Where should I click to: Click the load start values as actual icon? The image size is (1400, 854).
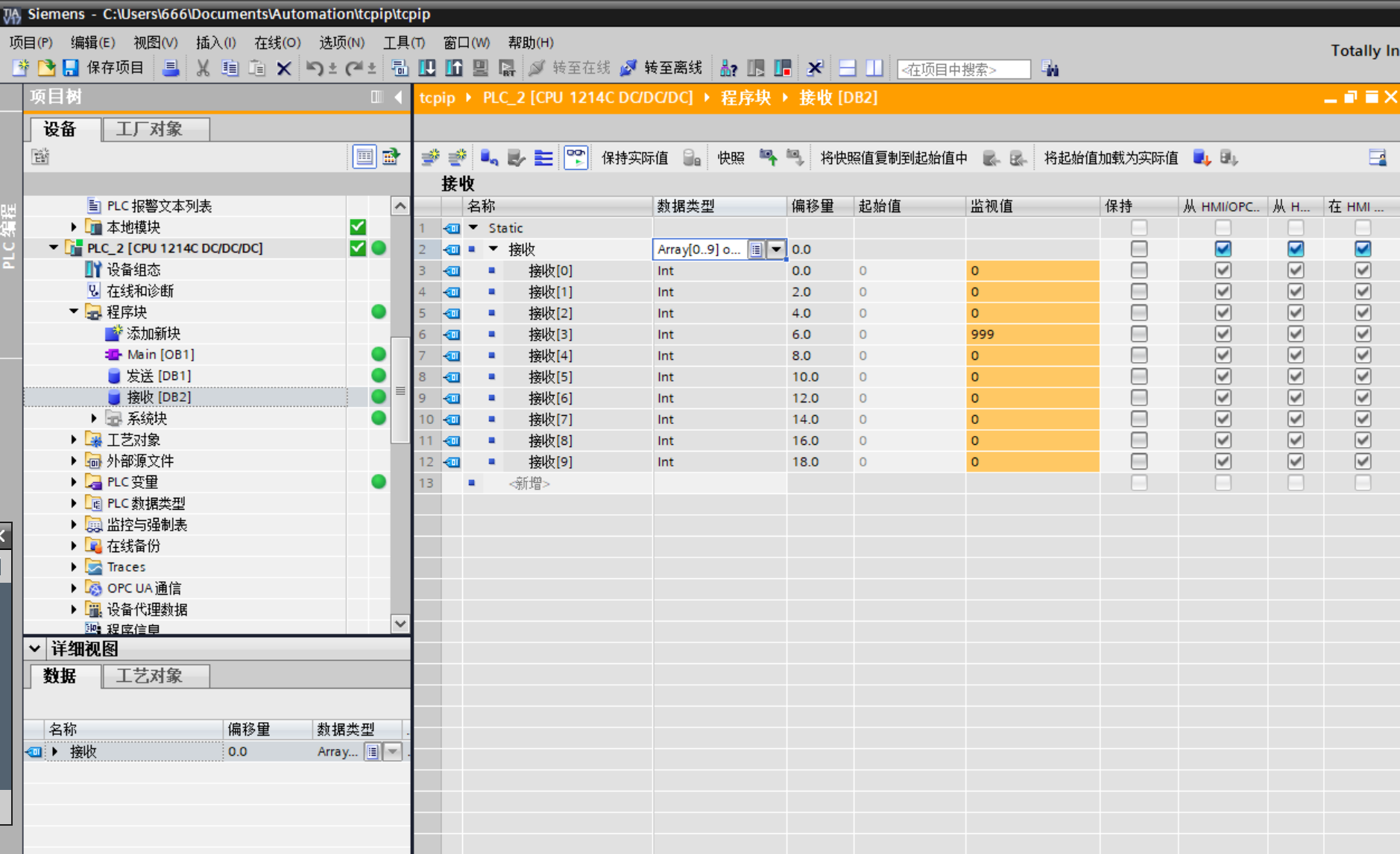1202,157
